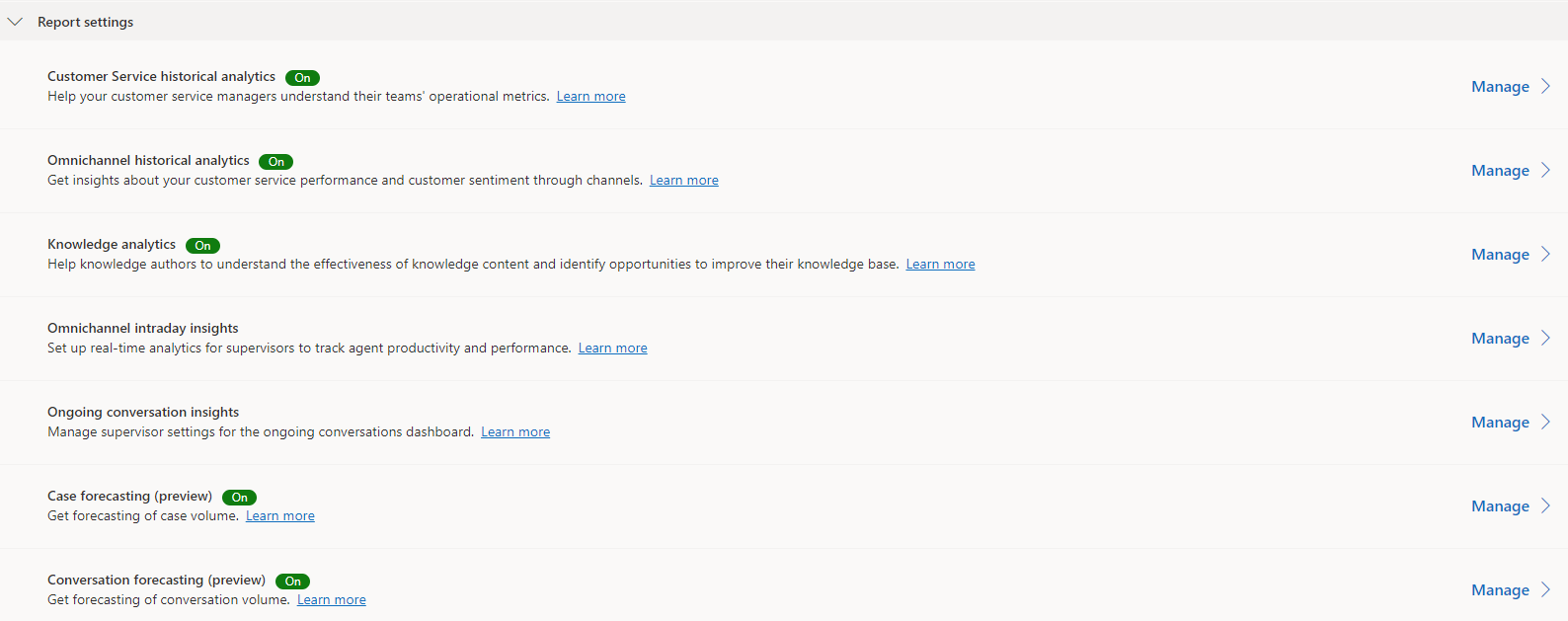Click On badge next to Omnichannel historical analytics

276,162
